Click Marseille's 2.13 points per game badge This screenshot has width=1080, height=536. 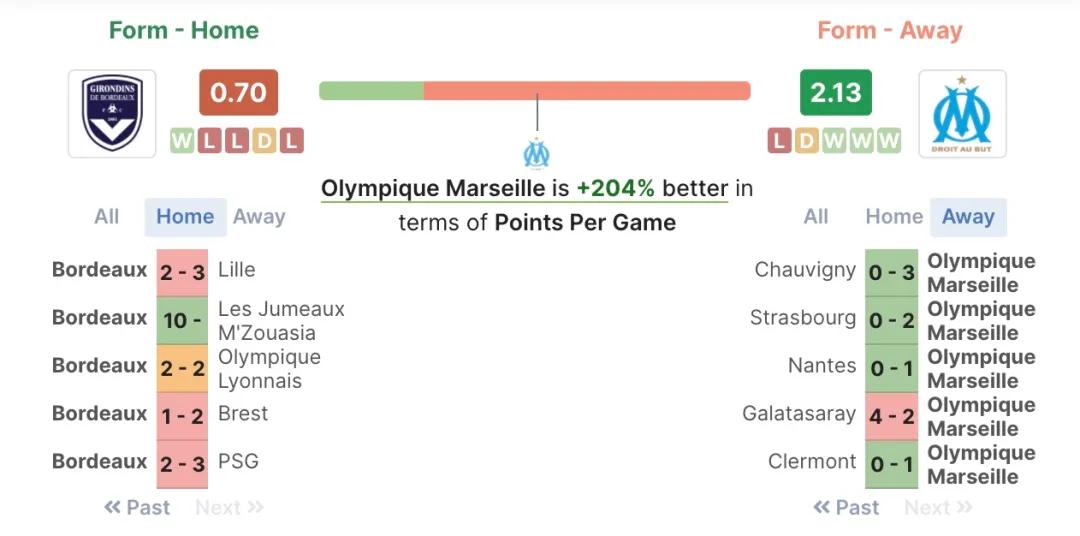coord(835,93)
